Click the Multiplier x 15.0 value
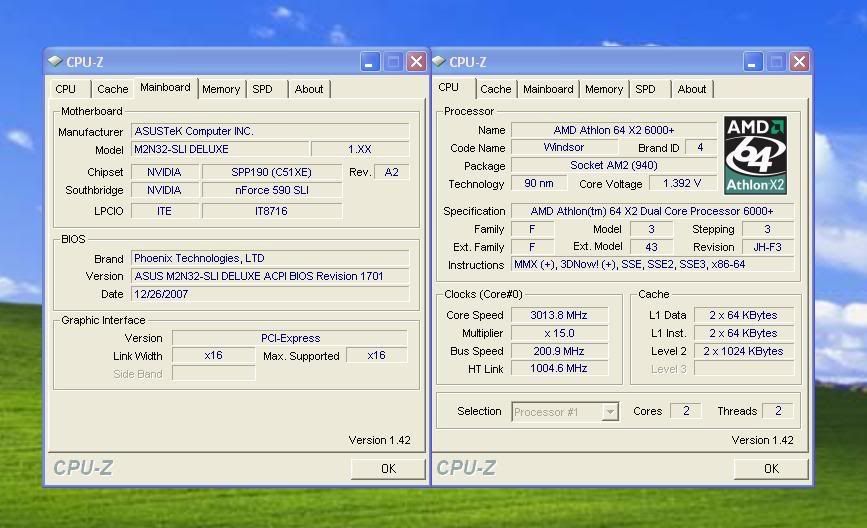867x528 pixels. (x=559, y=333)
